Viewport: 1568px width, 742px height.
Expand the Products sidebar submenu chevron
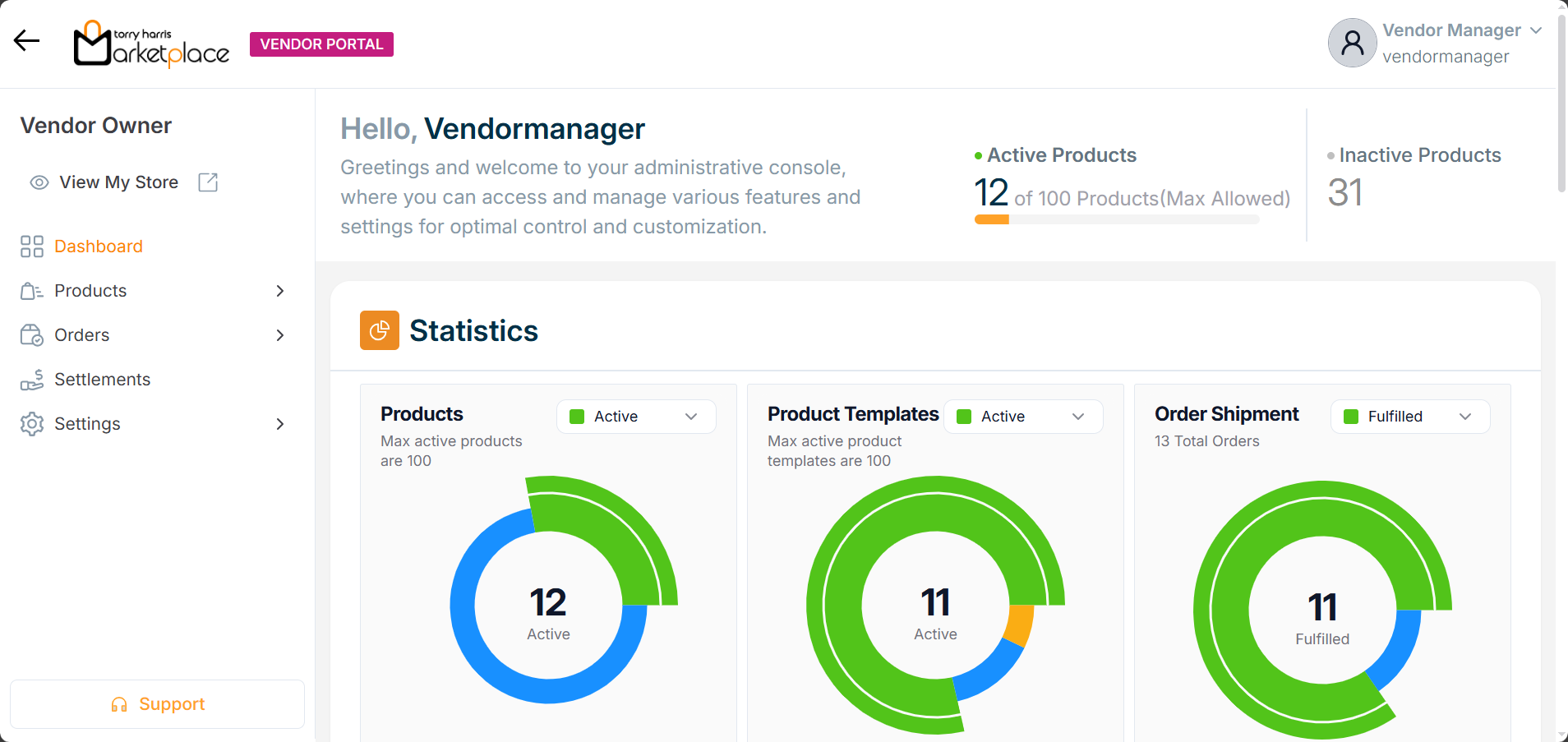(x=280, y=291)
